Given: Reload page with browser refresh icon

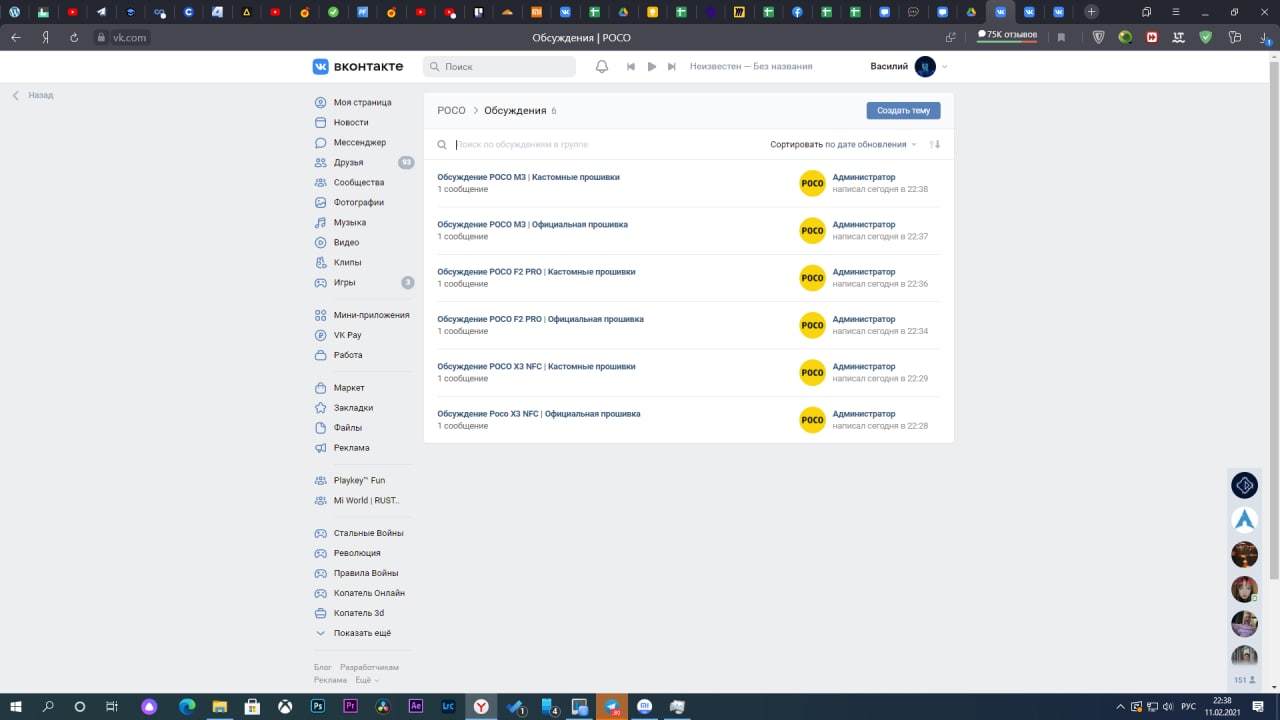Looking at the screenshot, I should [x=74, y=37].
